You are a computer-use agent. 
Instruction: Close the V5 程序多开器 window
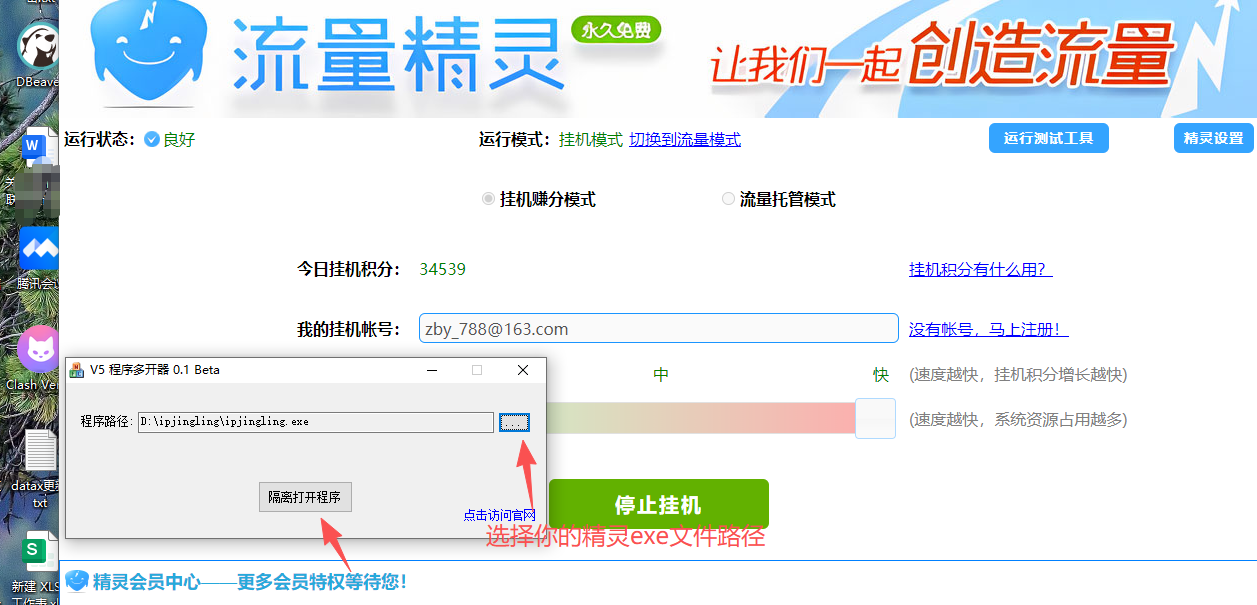[523, 370]
